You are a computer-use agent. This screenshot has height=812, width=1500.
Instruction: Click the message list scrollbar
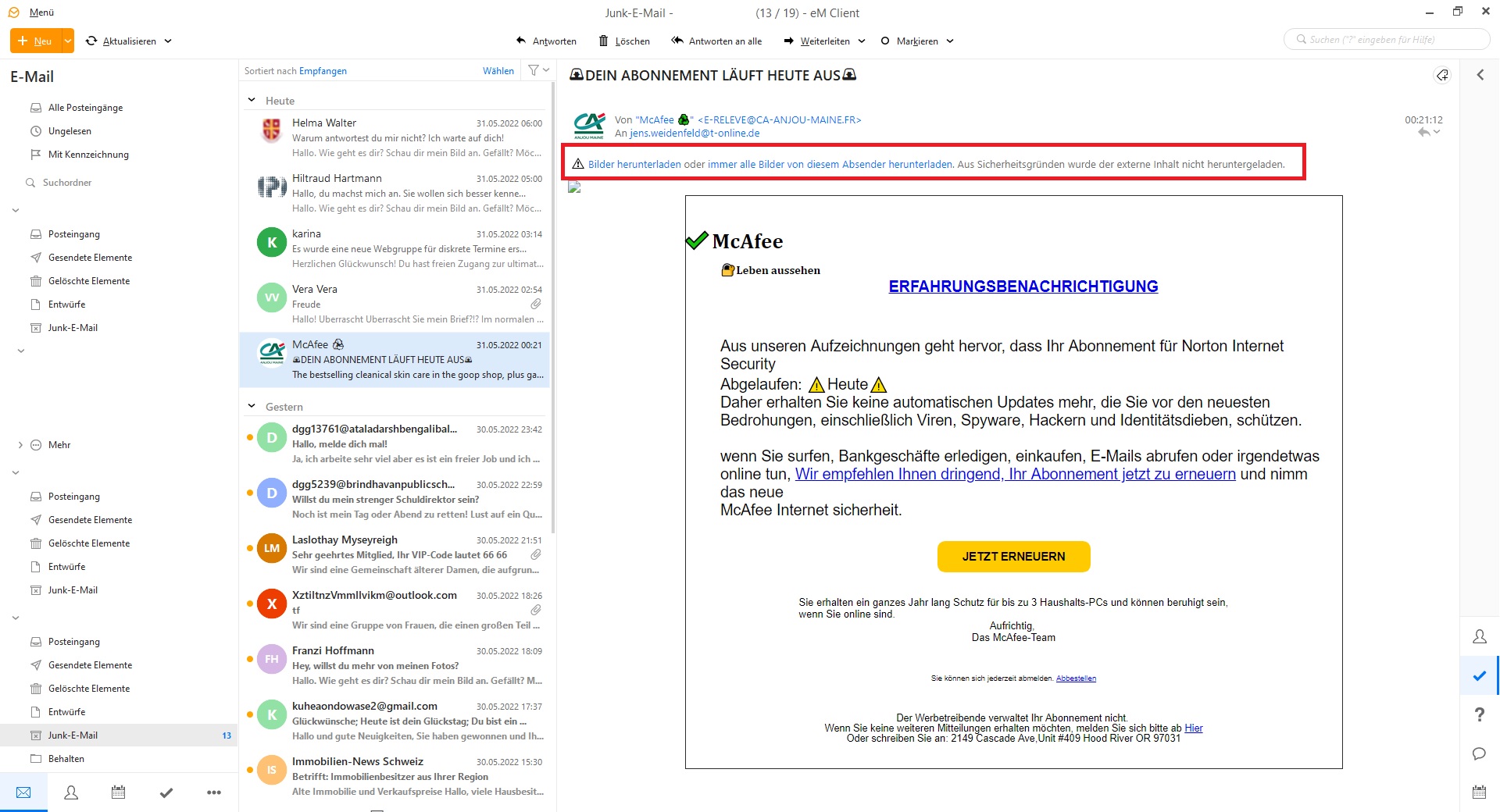553,308
